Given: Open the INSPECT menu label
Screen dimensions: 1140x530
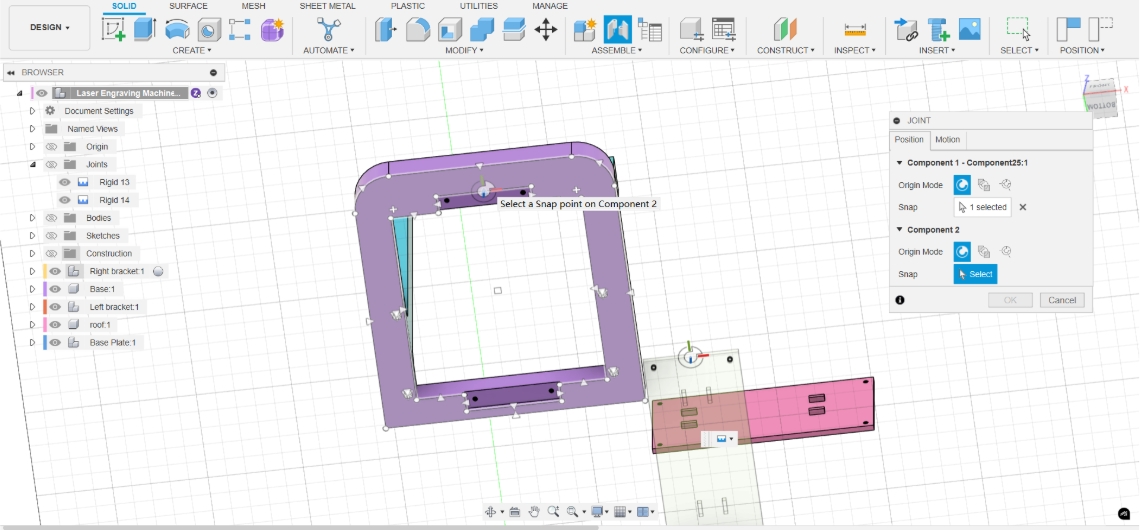Looking at the screenshot, I should click(855, 50).
